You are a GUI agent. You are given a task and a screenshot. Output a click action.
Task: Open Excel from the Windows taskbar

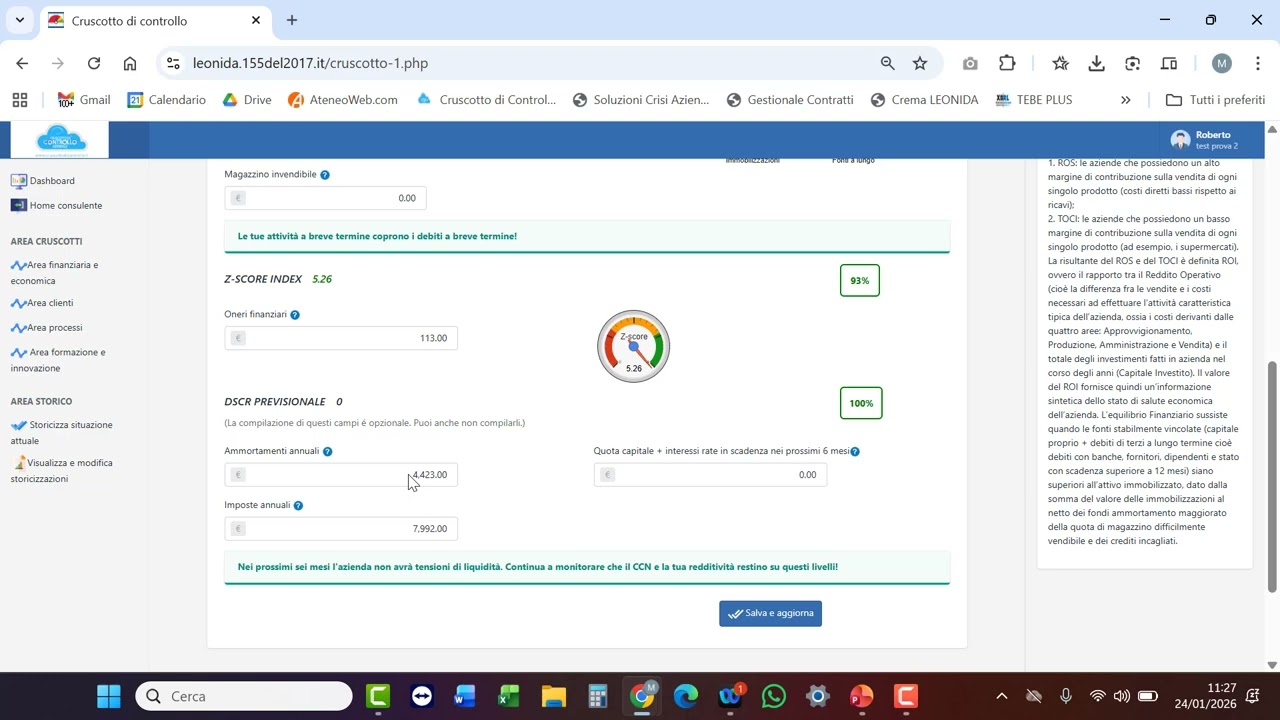509,696
